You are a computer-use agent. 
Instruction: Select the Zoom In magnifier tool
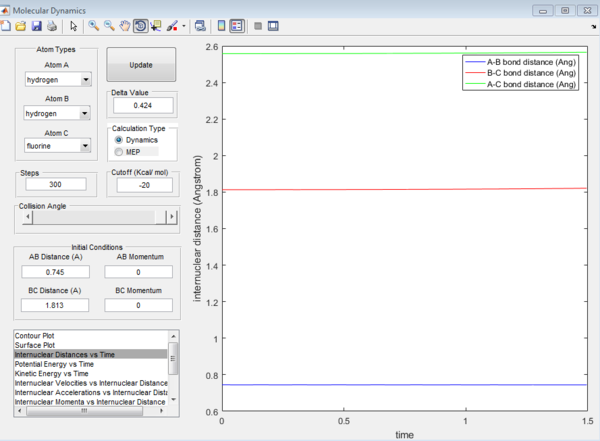[93, 26]
